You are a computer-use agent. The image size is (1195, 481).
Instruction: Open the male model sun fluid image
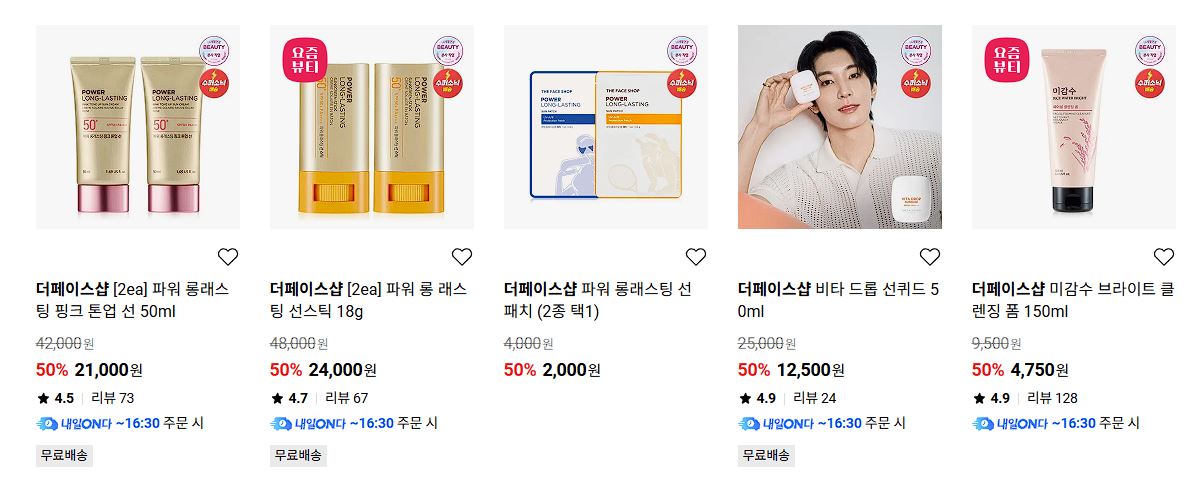coord(840,127)
